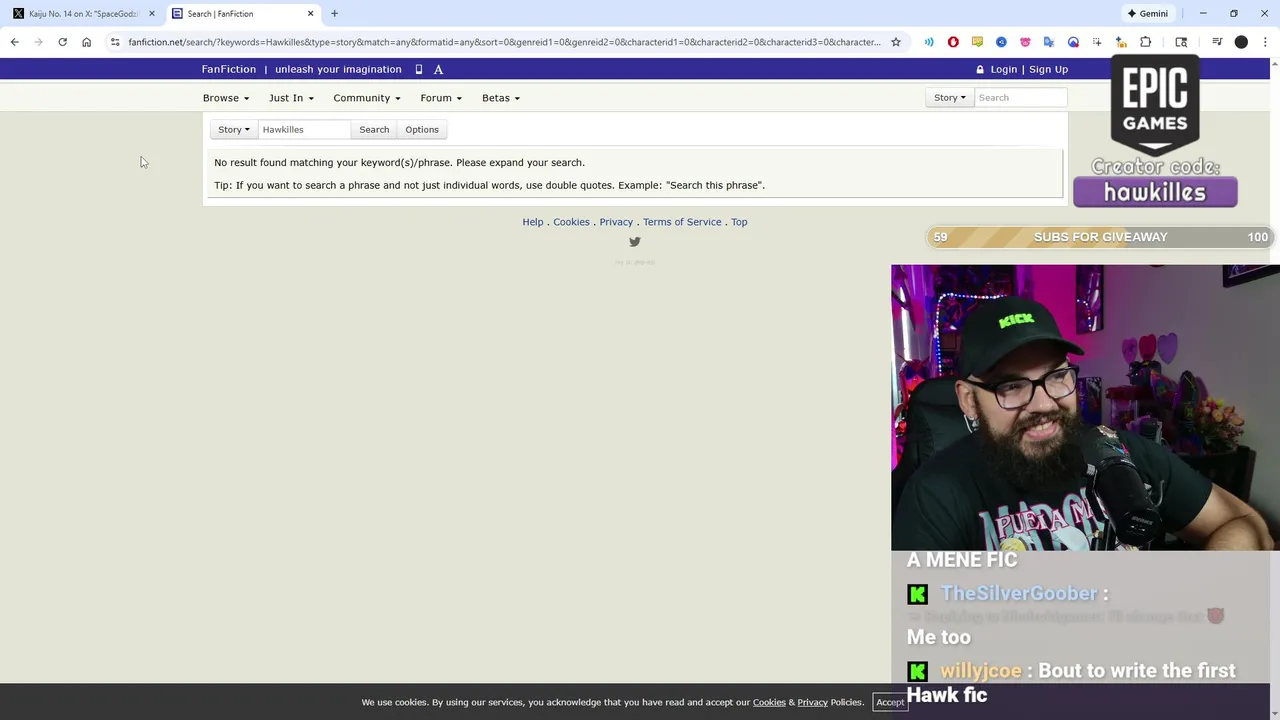This screenshot has width=1280, height=720.
Task: Click the 'No result found' message text
Action: 399,162
